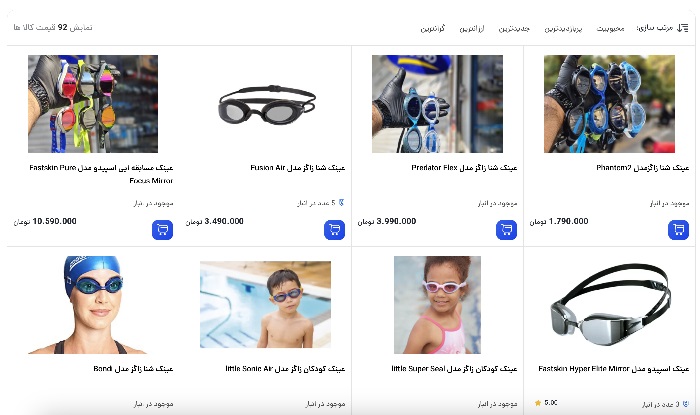
Task: Sort by ارزانترین (cheapest)
Action: point(472,29)
